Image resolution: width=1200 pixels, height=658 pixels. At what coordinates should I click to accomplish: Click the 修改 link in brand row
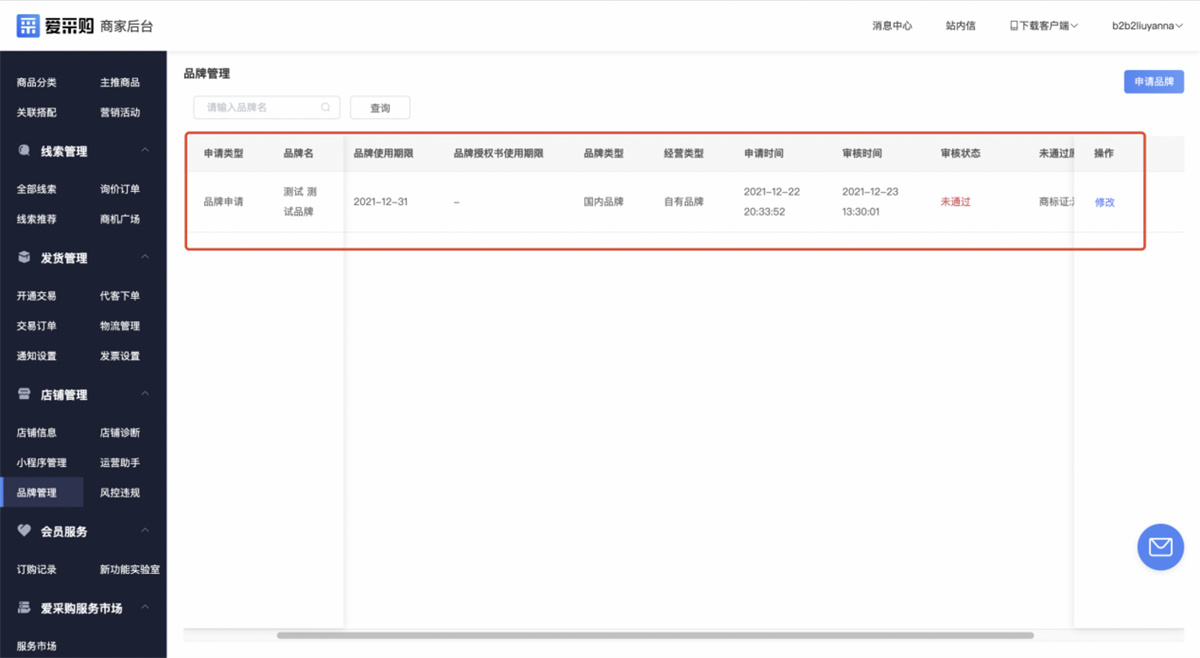point(1105,202)
